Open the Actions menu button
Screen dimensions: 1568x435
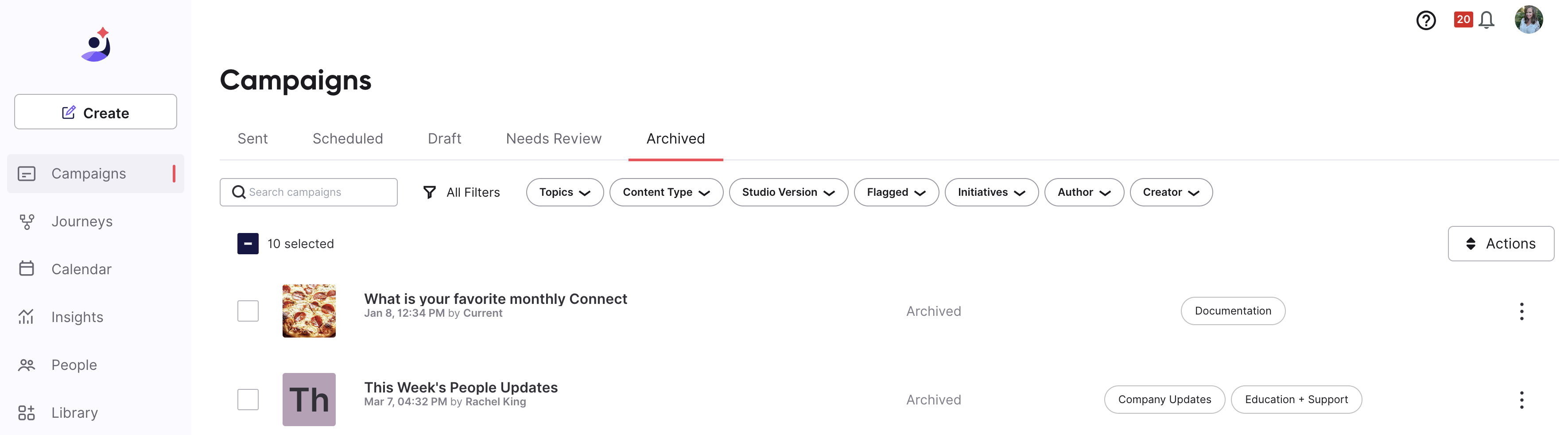[1500, 244]
